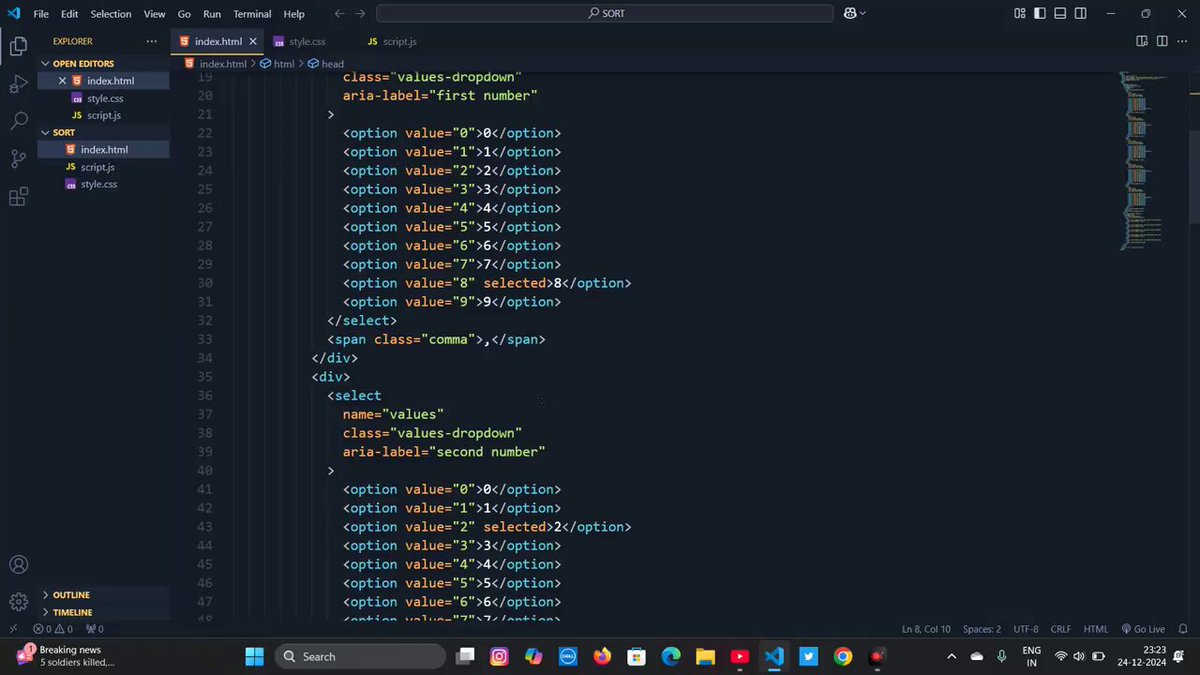Click the SORT command center search box
Viewport: 1200px width, 675px height.
[605, 14]
